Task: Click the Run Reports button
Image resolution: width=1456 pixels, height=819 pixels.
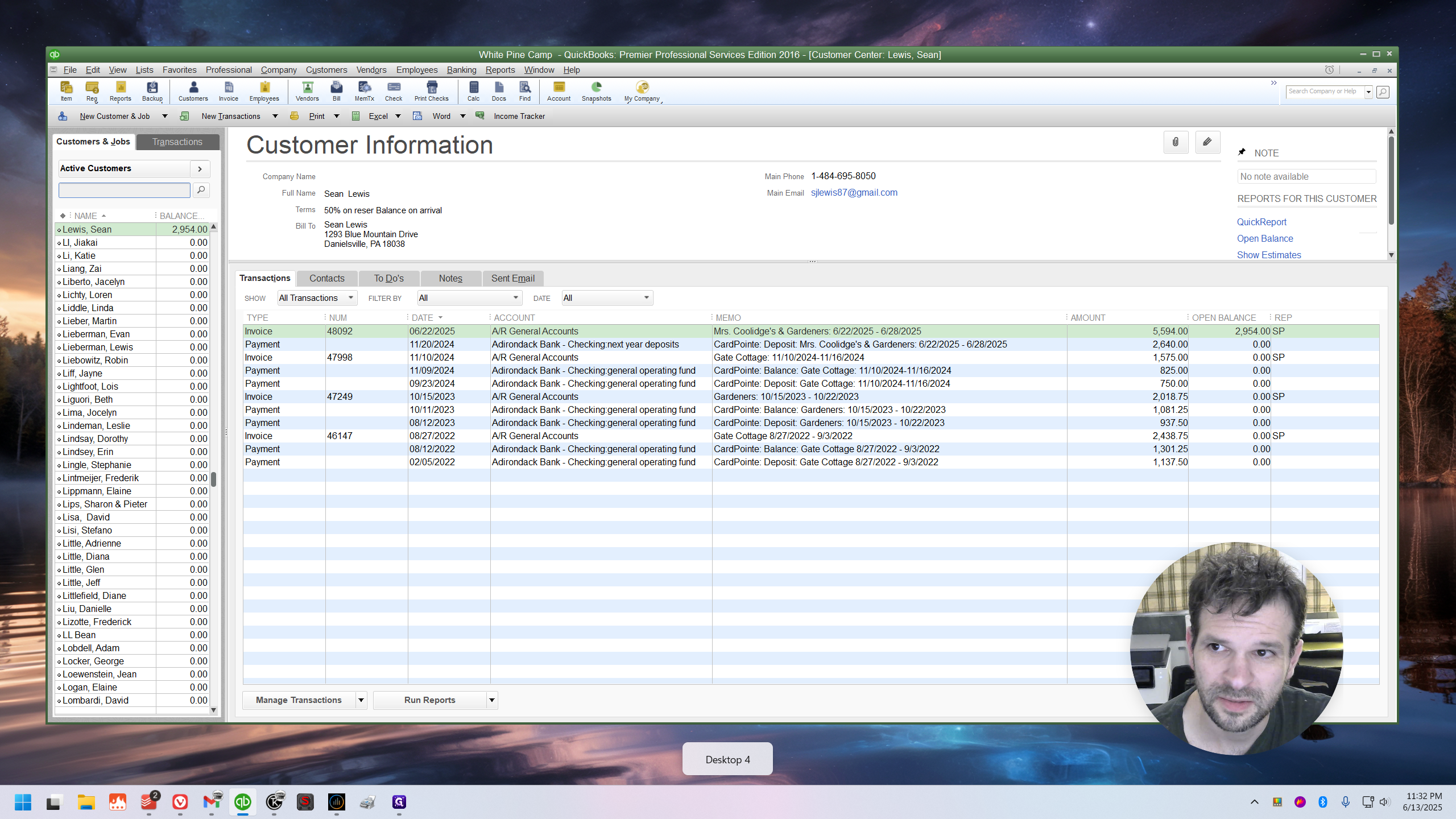Action: [430, 700]
